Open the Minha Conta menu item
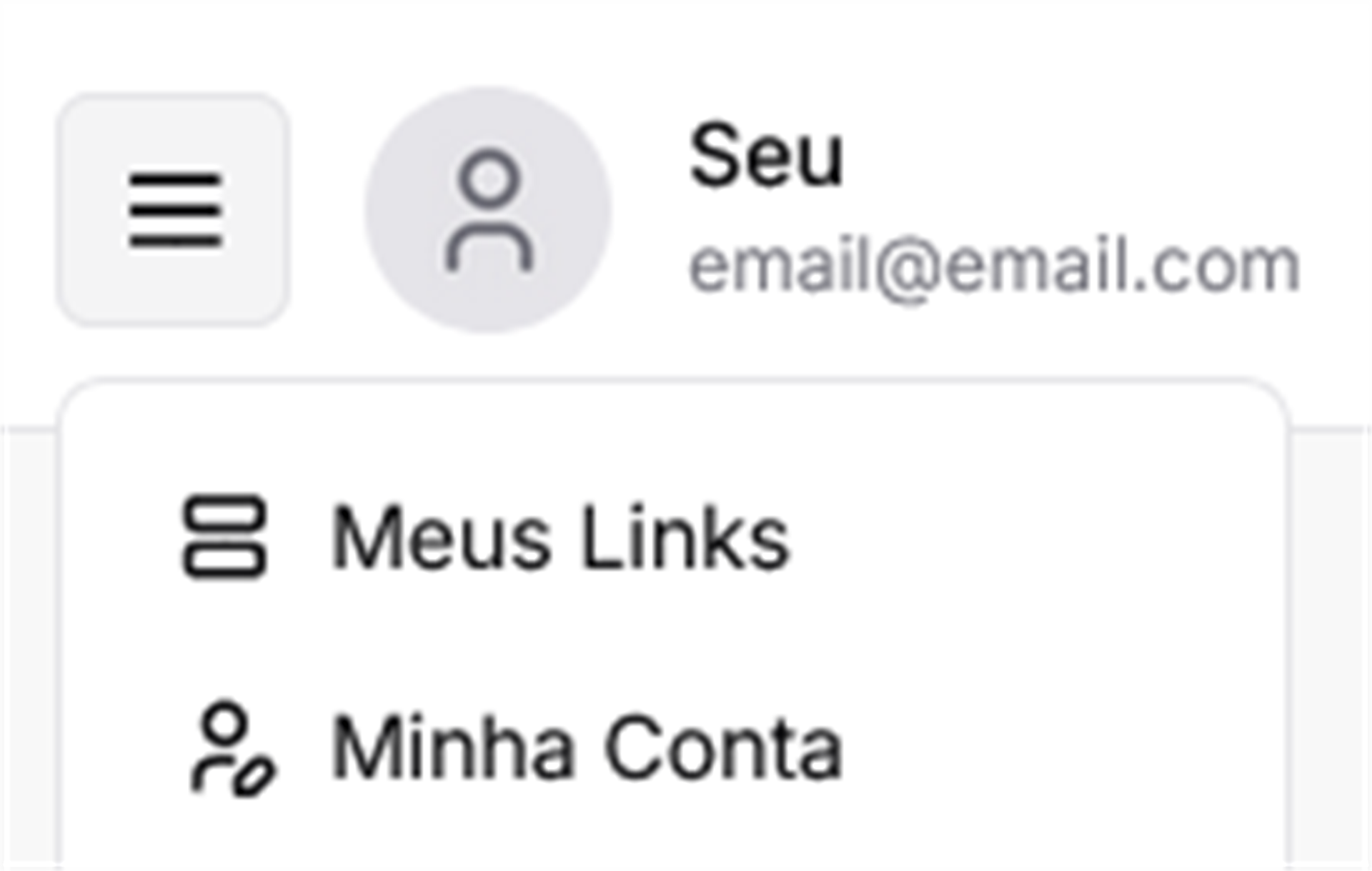The image size is (1372, 871). point(586,748)
